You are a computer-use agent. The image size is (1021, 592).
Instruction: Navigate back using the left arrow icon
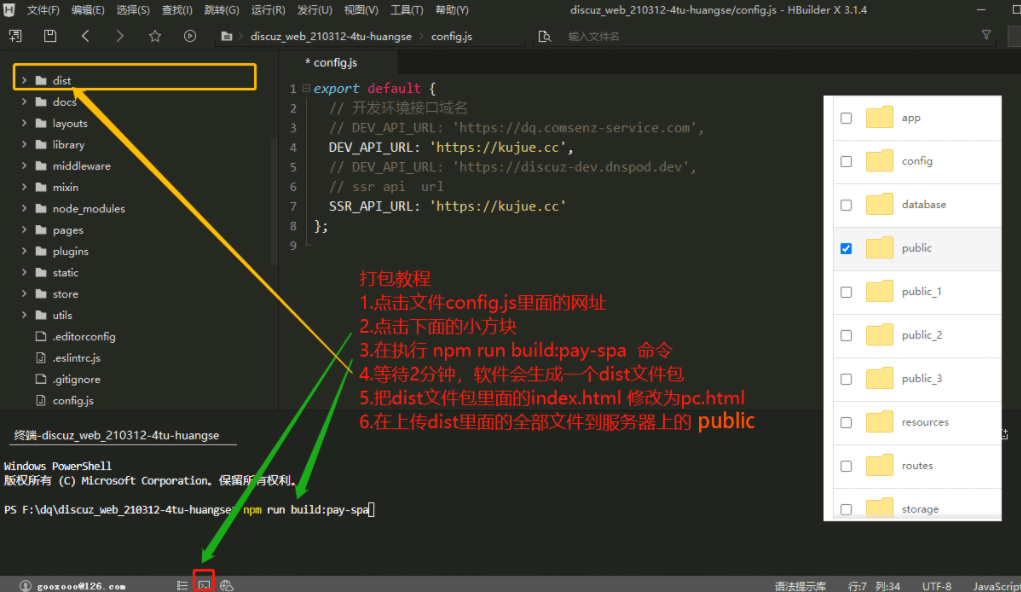pos(86,35)
